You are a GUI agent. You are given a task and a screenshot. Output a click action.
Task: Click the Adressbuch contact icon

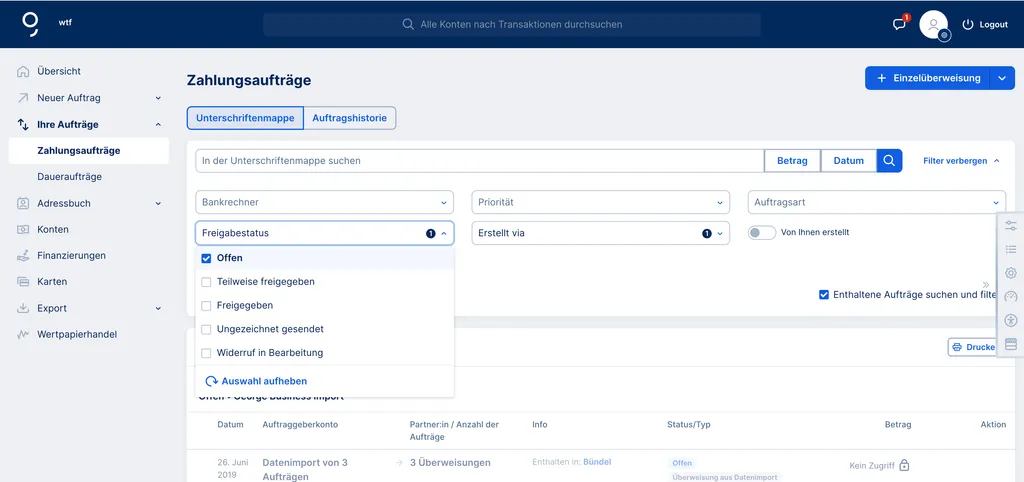click(24, 203)
